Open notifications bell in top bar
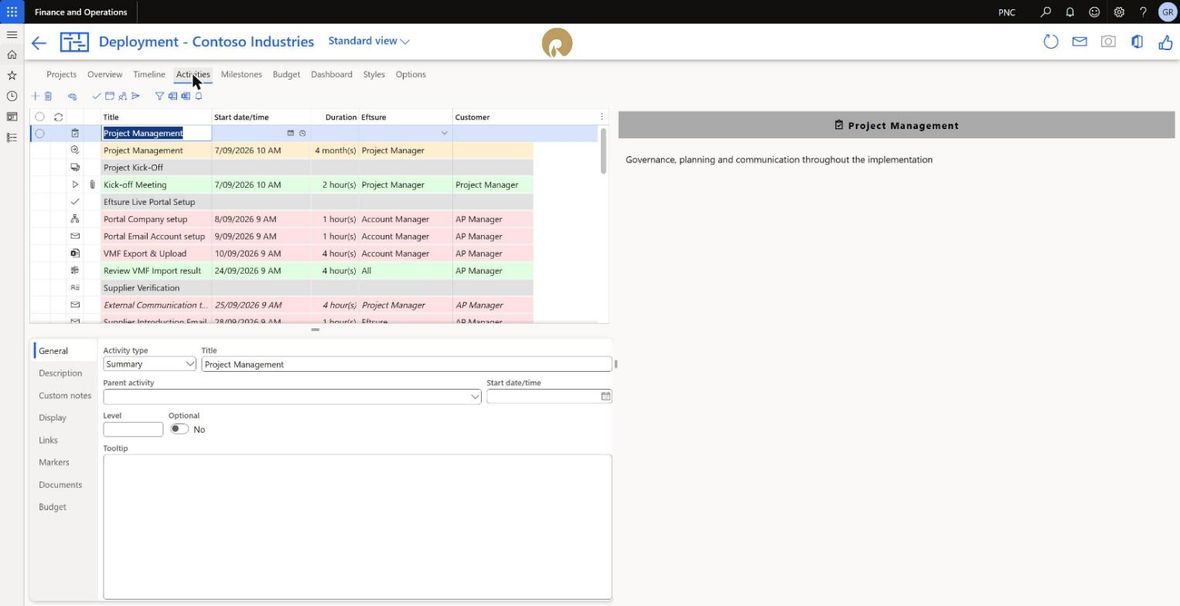The width and height of the screenshot is (1180, 606). [1069, 12]
